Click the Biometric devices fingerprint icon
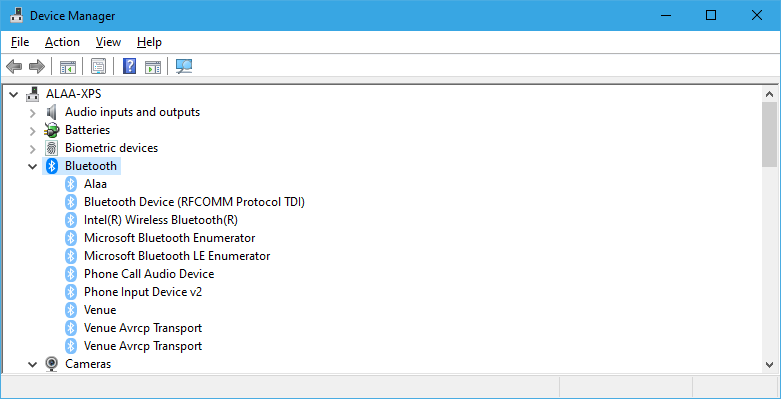The width and height of the screenshot is (781, 399). pyautogui.click(x=51, y=148)
